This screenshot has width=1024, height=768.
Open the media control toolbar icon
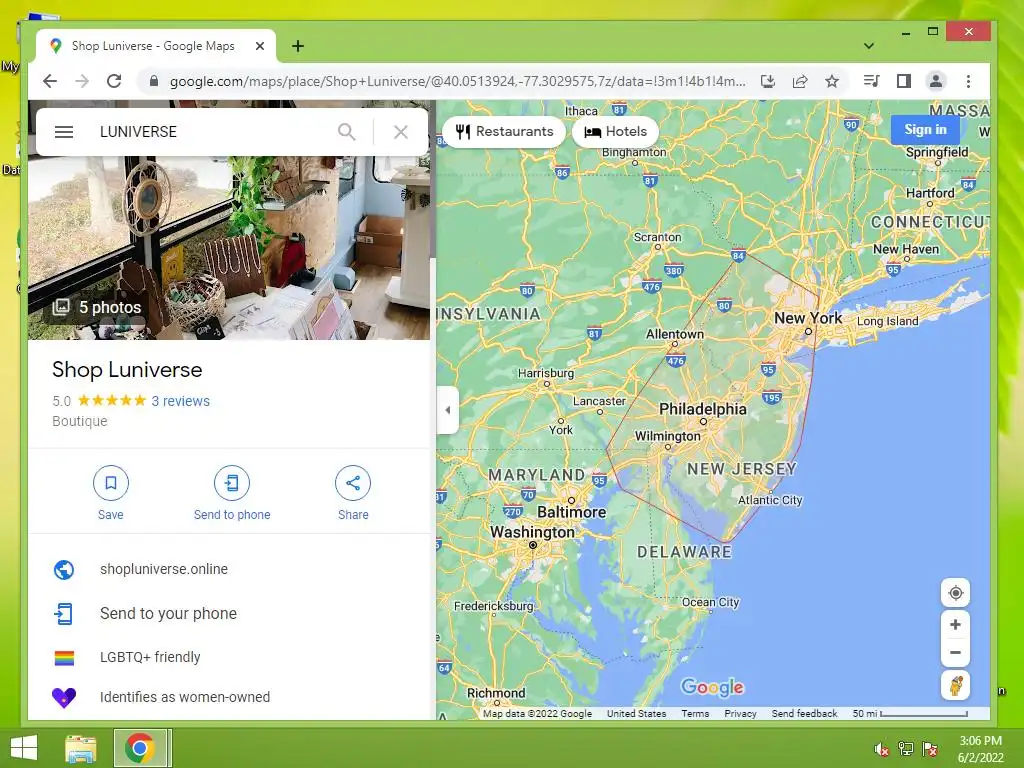[x=871, y=81]
